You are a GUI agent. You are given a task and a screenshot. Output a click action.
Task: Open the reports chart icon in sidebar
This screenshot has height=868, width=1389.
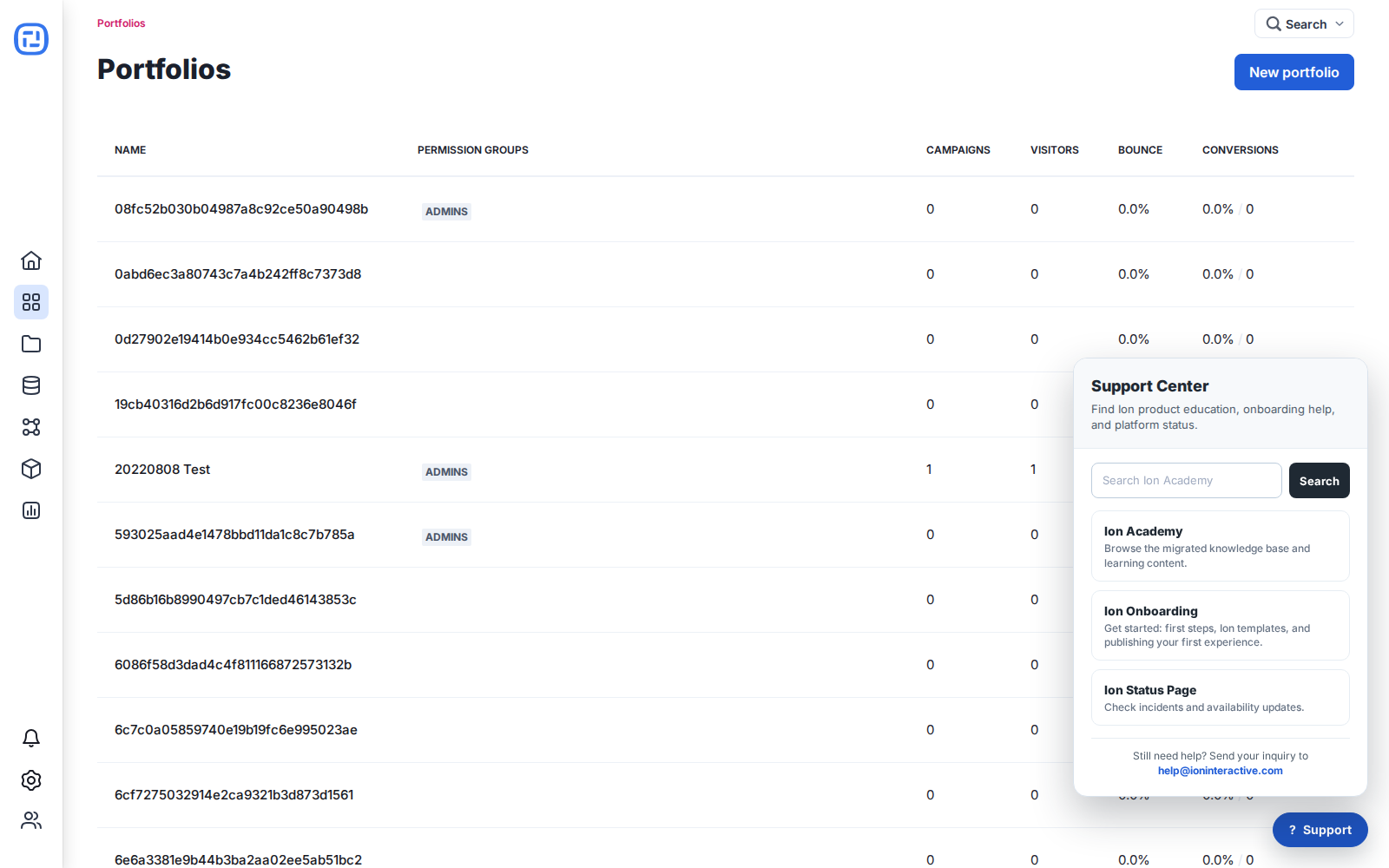(x=31, y=510)
